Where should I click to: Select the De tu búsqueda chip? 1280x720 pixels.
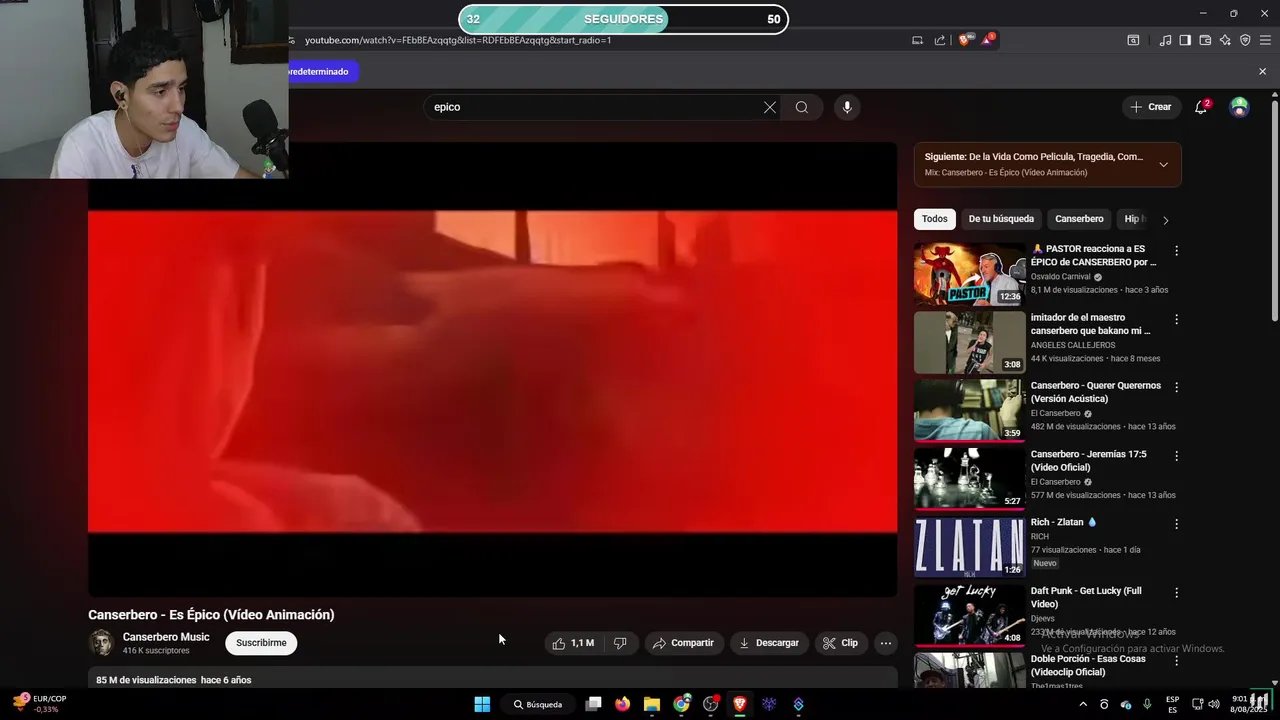click(x=1001, y=219)
